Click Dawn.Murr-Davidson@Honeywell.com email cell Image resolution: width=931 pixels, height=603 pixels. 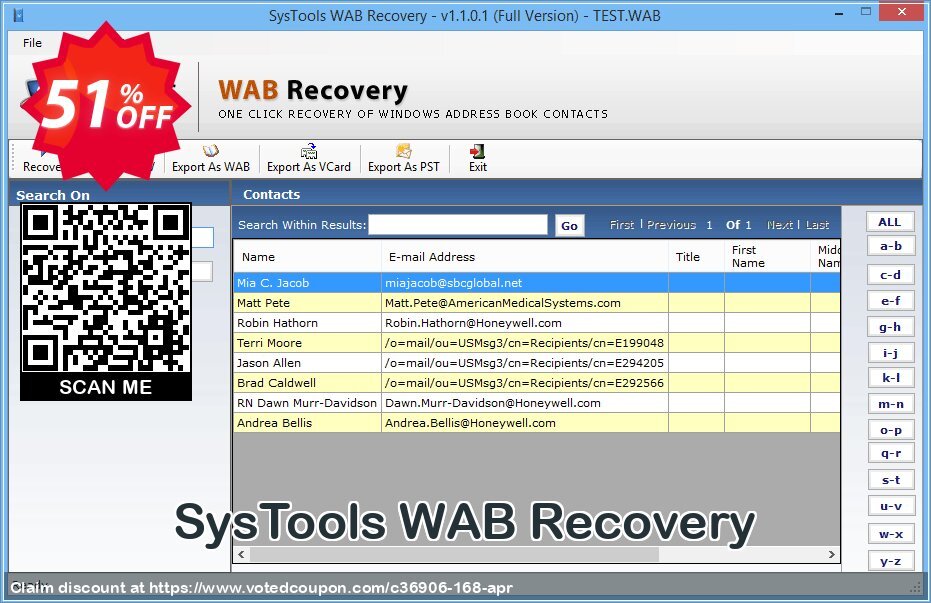coord(525,403)
